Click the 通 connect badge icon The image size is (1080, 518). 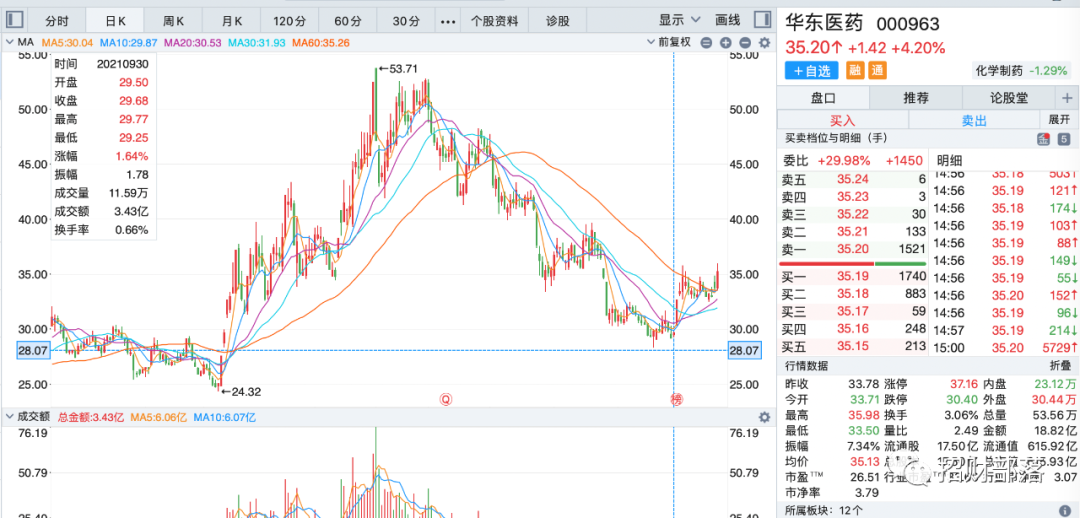point(877,70)
